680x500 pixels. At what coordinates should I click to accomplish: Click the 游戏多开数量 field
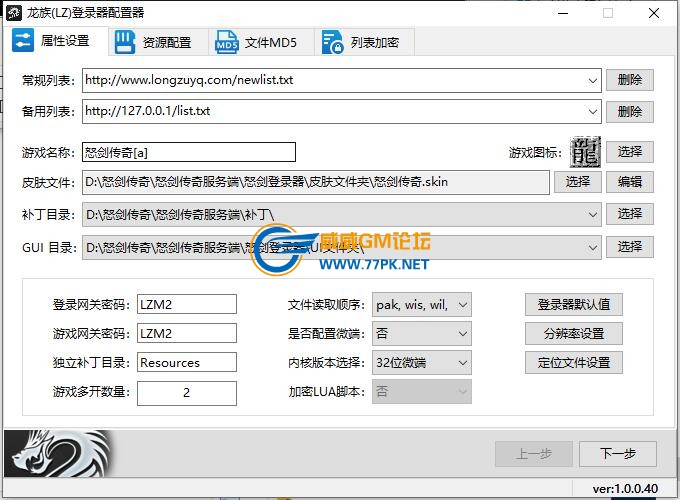(x=187, y=393)
